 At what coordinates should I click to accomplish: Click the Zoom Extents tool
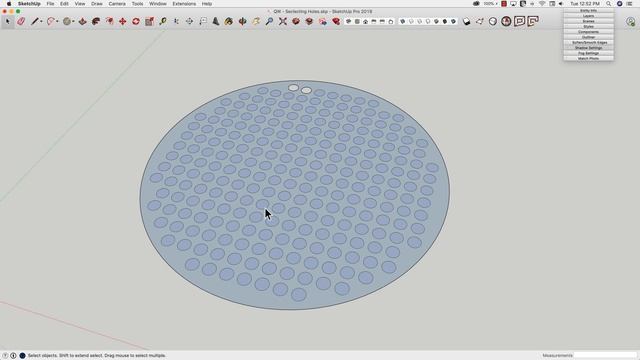click(282, 21)
